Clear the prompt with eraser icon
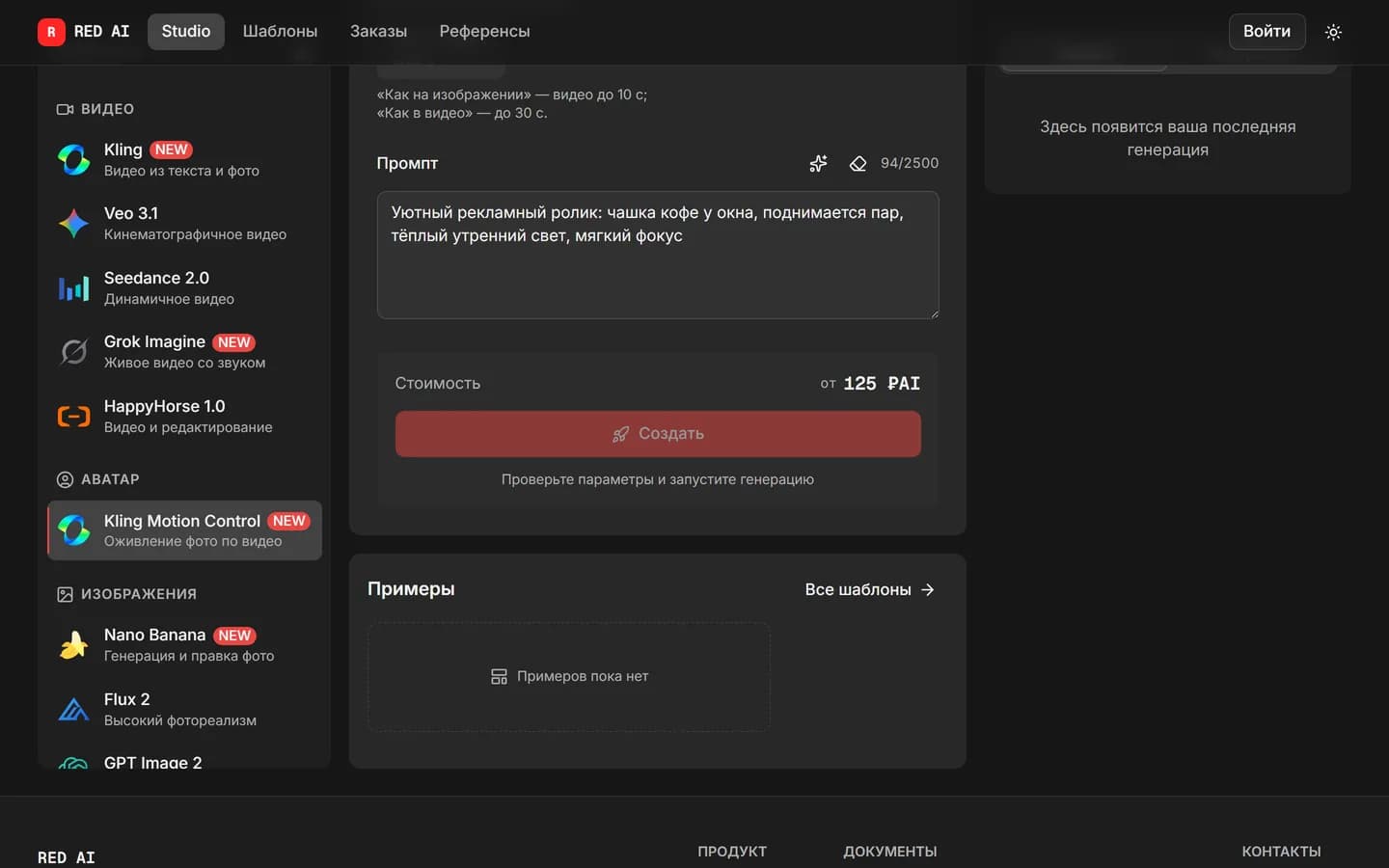Image resolution: width=1389 pixels, height=868 pixels. [x=858, y=163]
